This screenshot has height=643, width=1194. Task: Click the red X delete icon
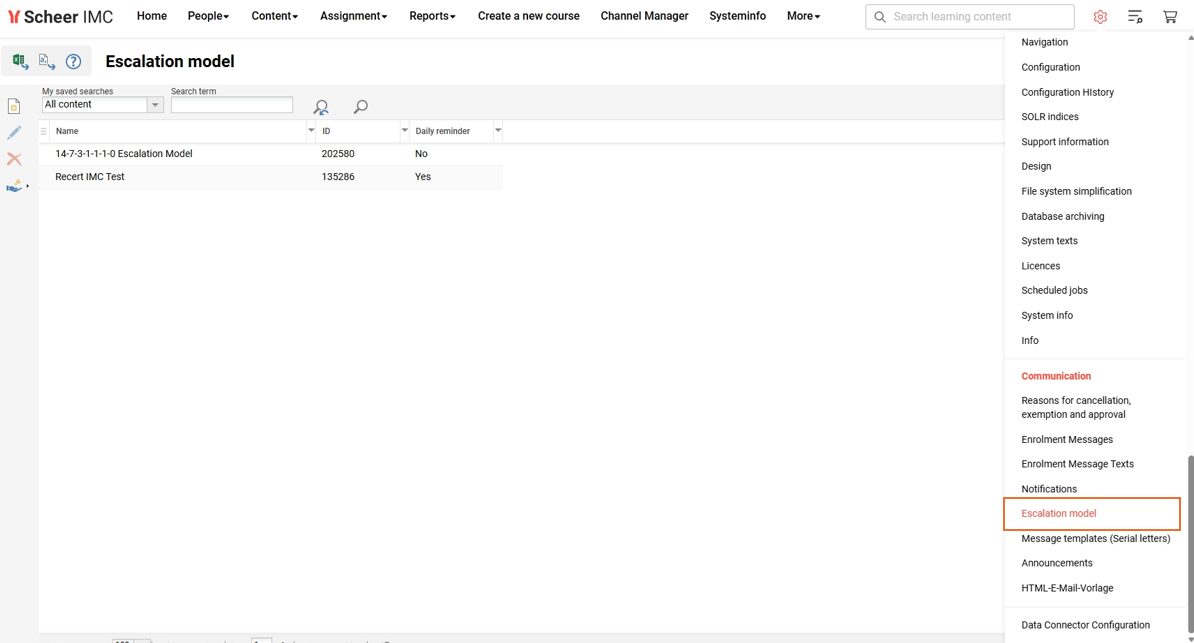[14, 158]
